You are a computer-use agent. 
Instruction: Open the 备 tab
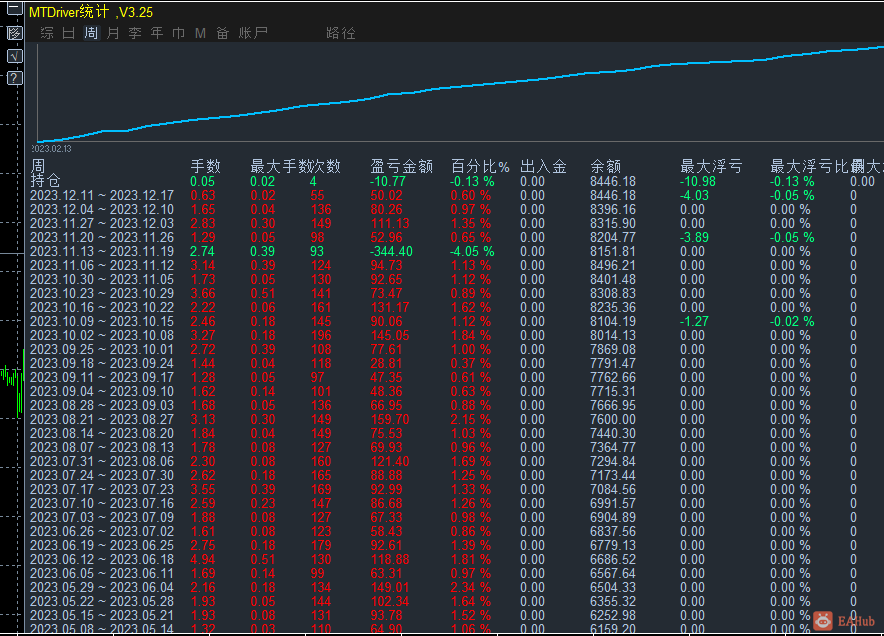223,33
